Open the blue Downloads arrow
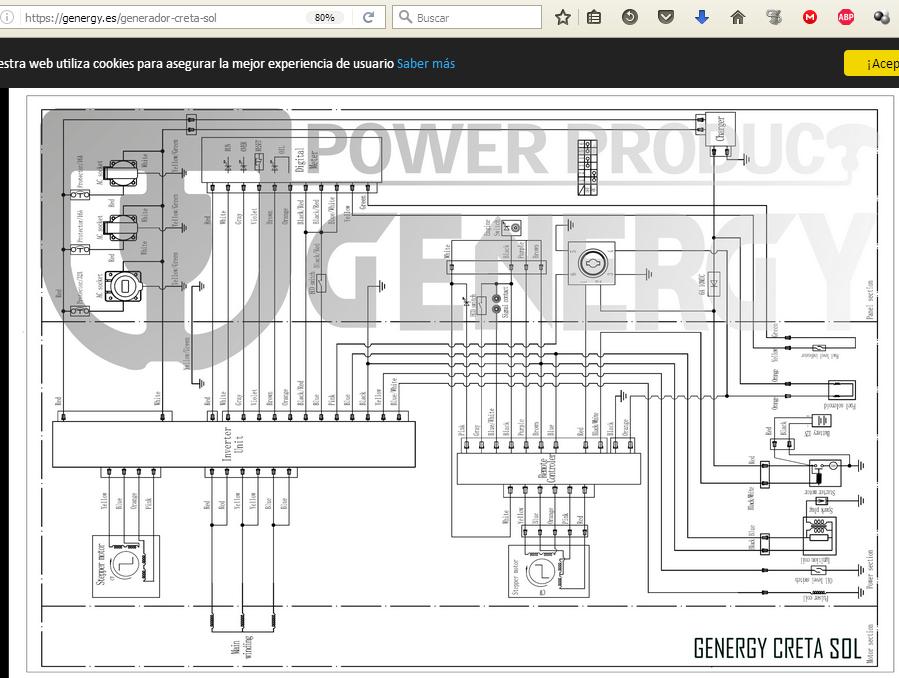Screen dimensions: 899x678 [x=702, y=18]
